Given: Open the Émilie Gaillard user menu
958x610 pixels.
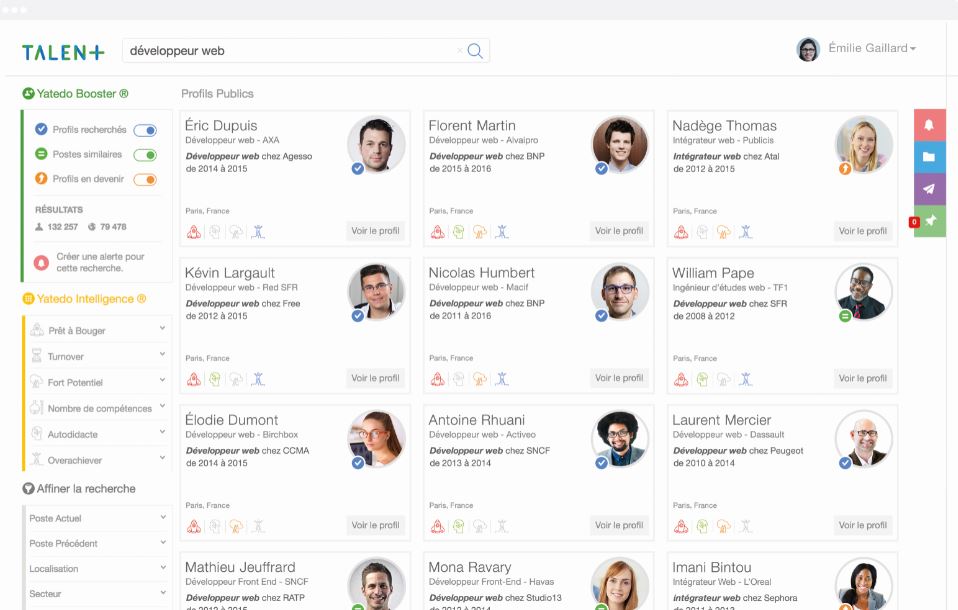Looking at the screenshot, I should [x=870, y=49].
